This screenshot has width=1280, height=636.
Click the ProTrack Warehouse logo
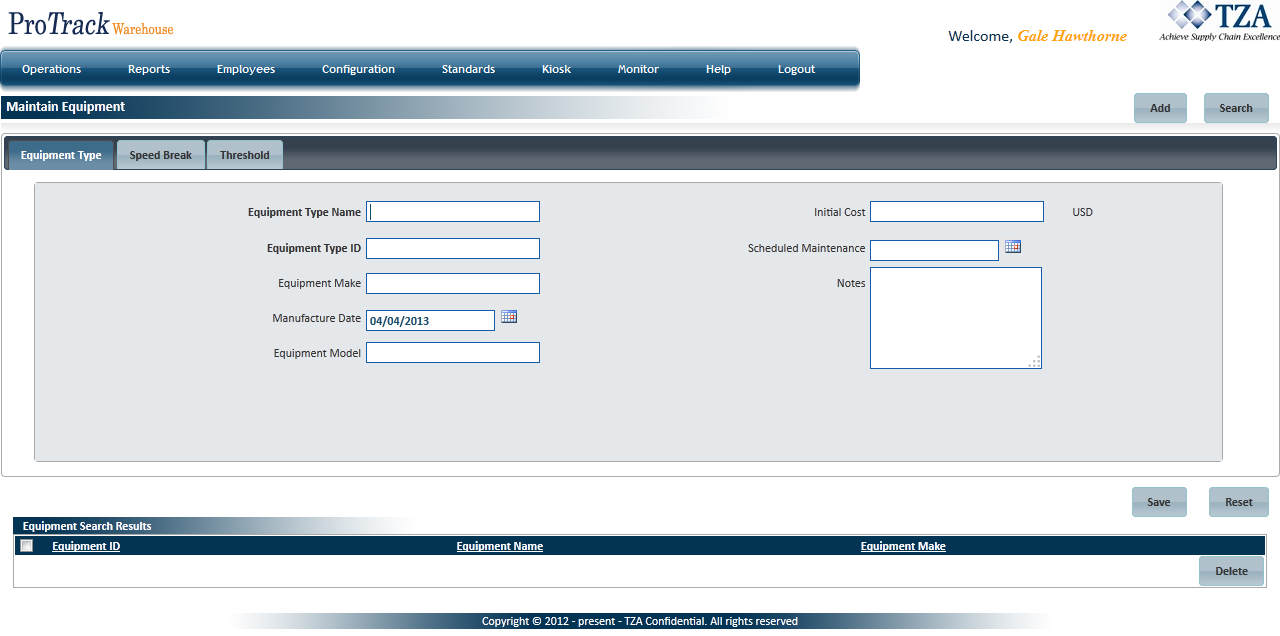pos(91,26)
